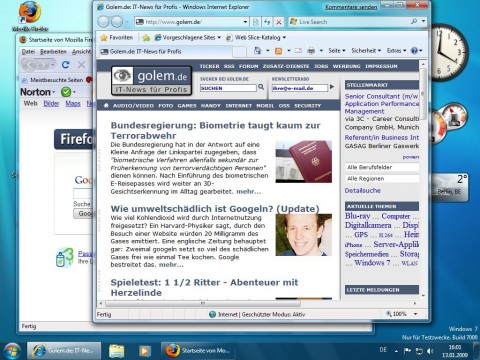Click the IE address bar URL field

click(190, 22)
